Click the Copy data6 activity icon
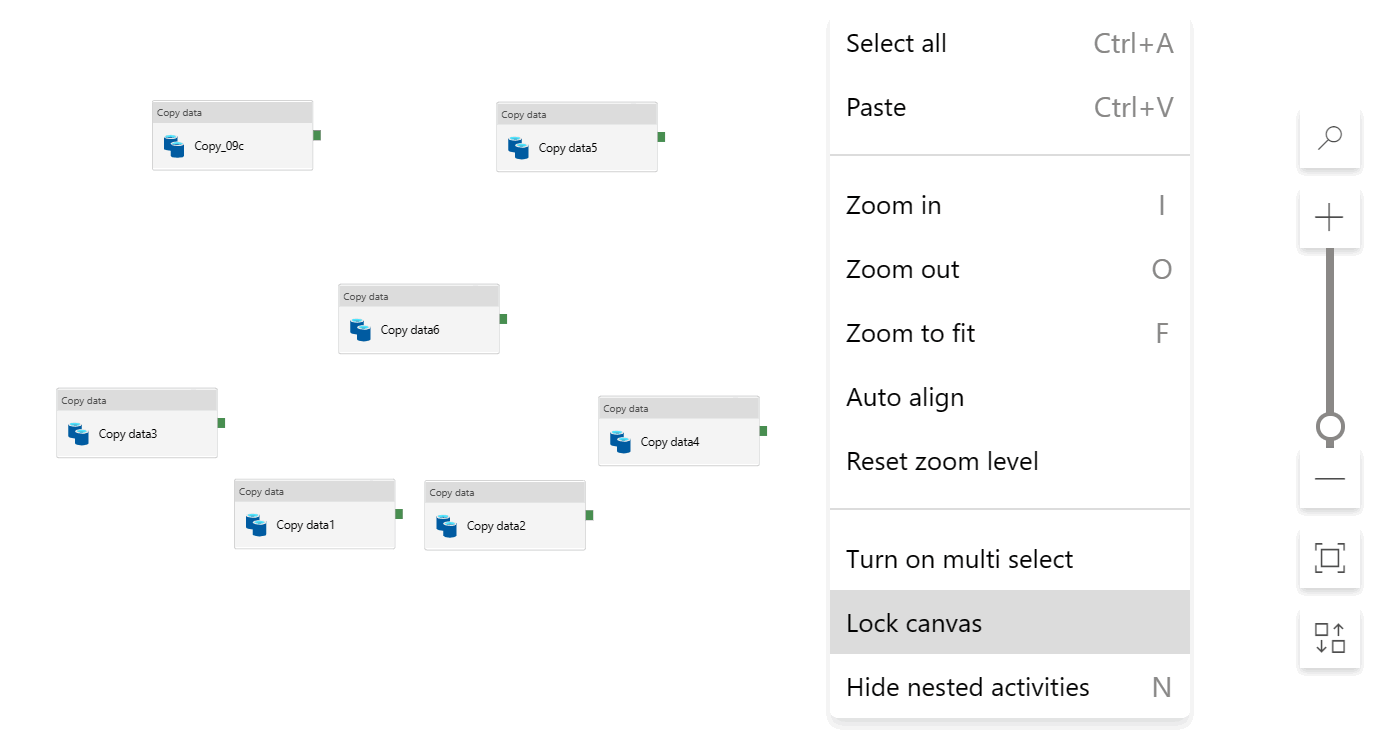Image resolution: width=1380 pixels, height=750 pixels. click(x=360, y=330)
